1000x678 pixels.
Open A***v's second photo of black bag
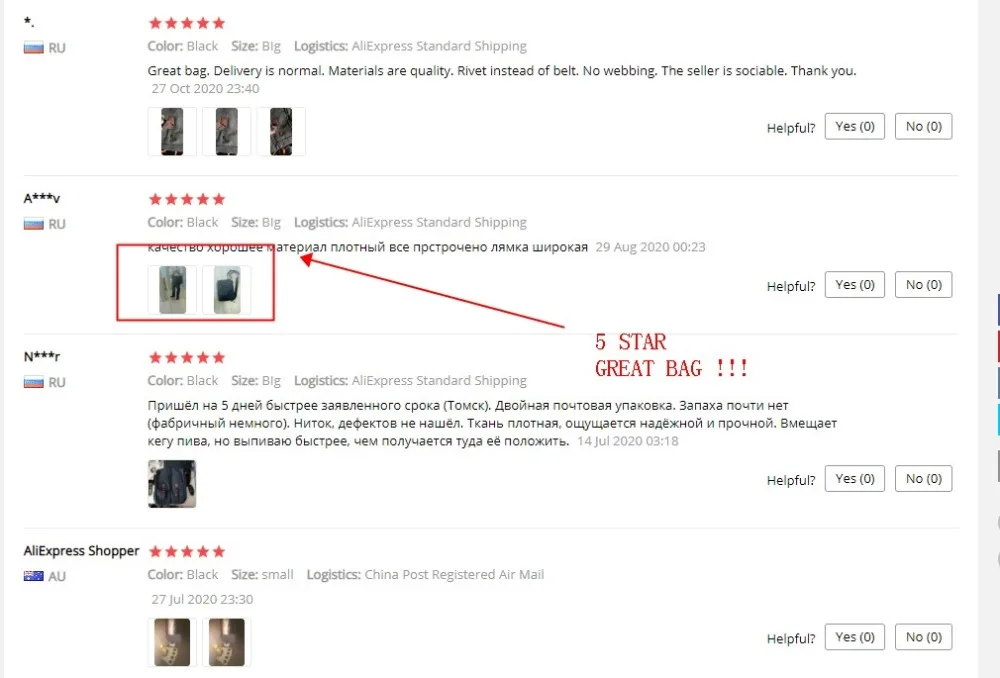(226, 290)
